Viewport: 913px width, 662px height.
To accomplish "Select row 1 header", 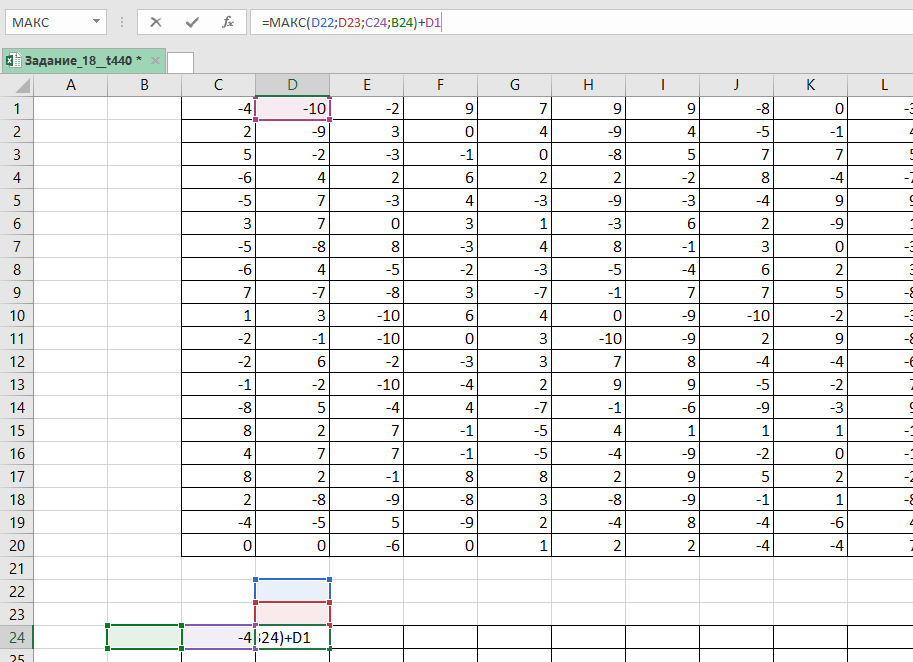I will pyautogui.click(x=16, y=108).
